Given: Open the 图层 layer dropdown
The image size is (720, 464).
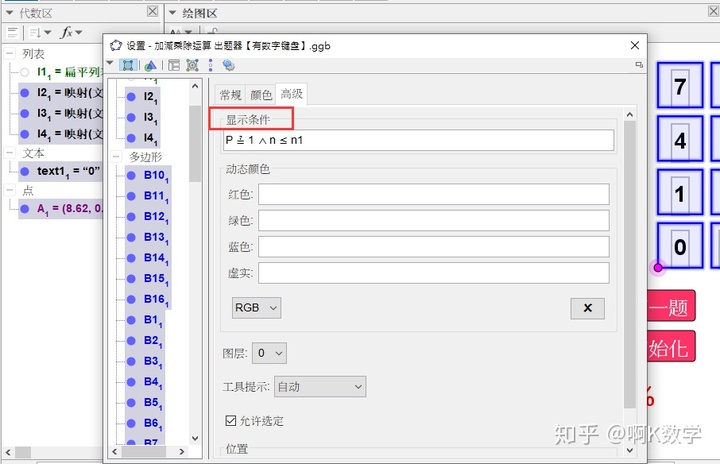Looking at the screenshot, I should click(269, 353).
